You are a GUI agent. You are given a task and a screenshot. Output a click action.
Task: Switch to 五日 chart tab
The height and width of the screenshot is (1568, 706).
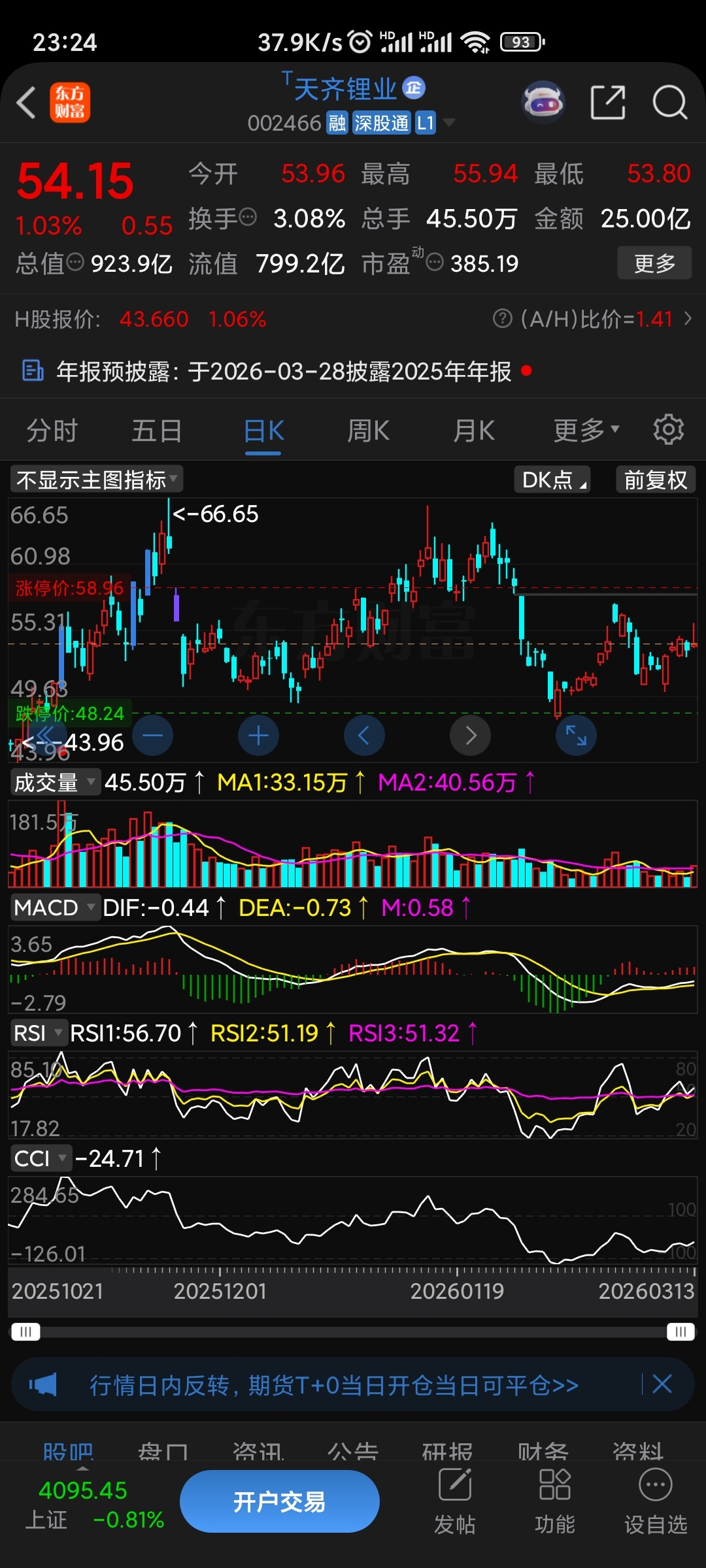click(157, 431)
